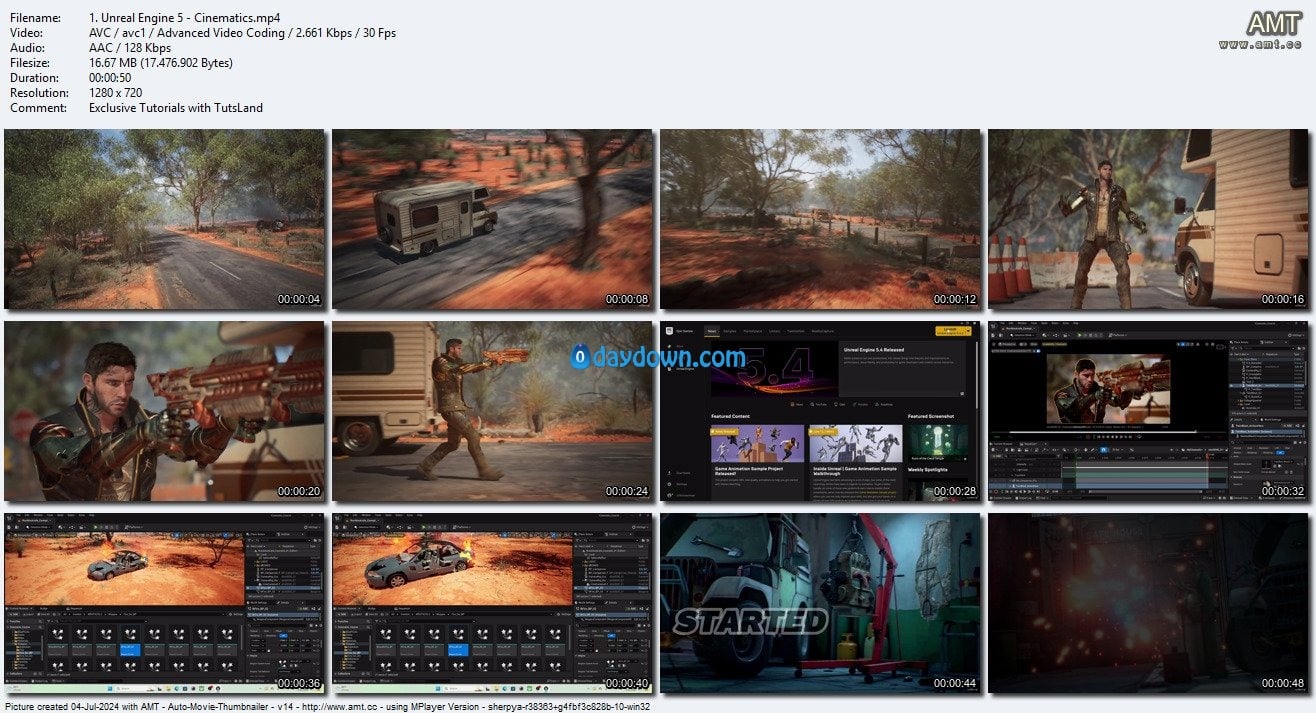The image size is (1316, 713).
Task: Click the video codec line 'AVC / avc1'
Action: [118, 33]
